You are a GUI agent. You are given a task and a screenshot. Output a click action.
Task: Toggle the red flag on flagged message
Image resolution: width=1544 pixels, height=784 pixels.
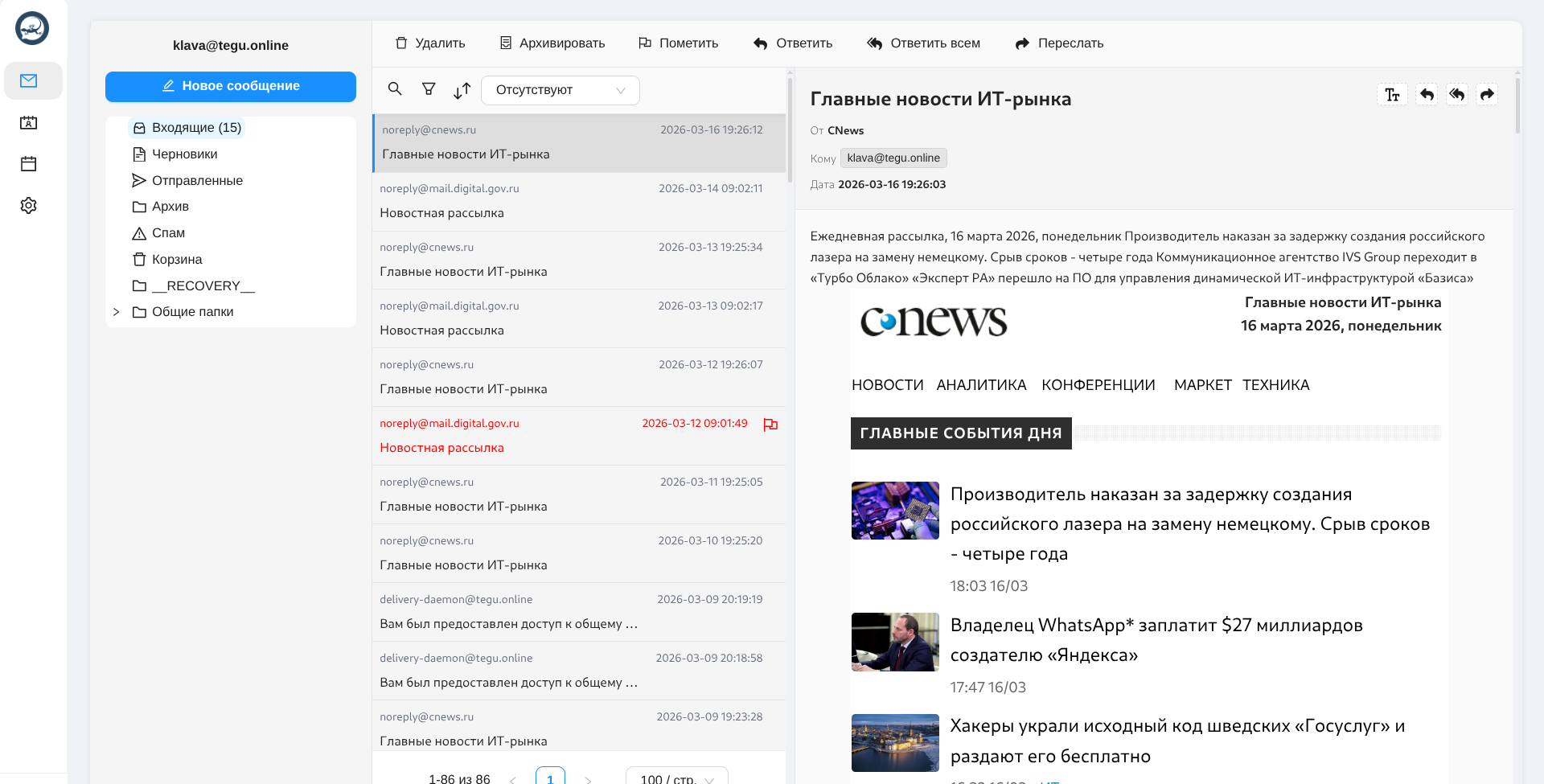point(770,425)
